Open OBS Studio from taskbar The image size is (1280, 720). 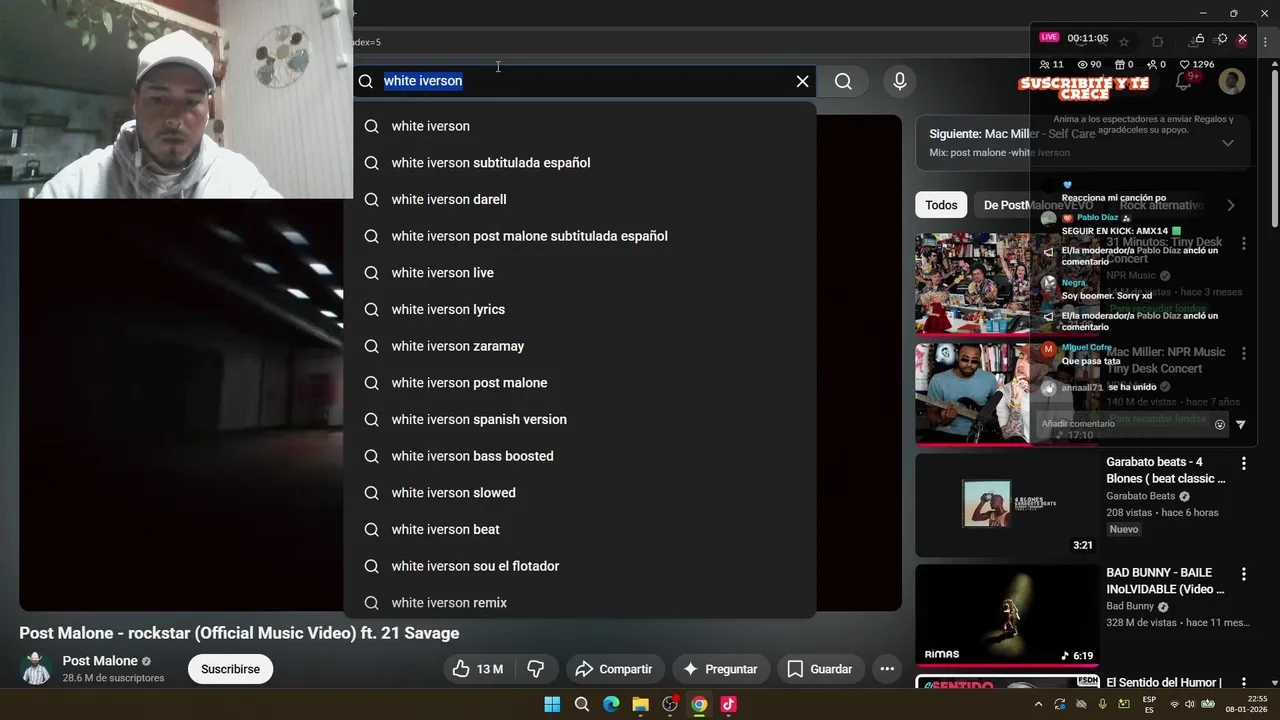tap(670, 704)
